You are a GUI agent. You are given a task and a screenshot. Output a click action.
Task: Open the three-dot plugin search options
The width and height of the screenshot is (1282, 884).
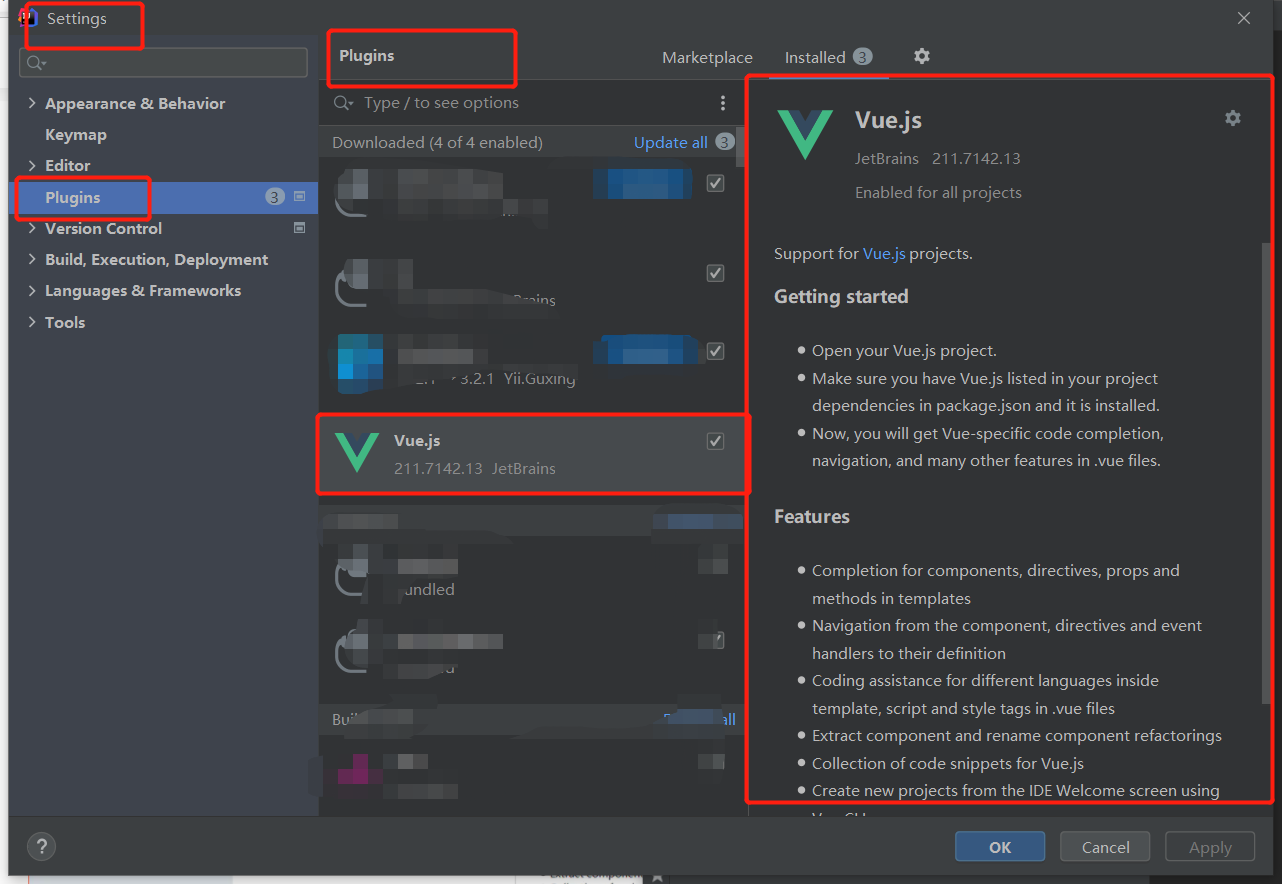(x=723, y=103)
